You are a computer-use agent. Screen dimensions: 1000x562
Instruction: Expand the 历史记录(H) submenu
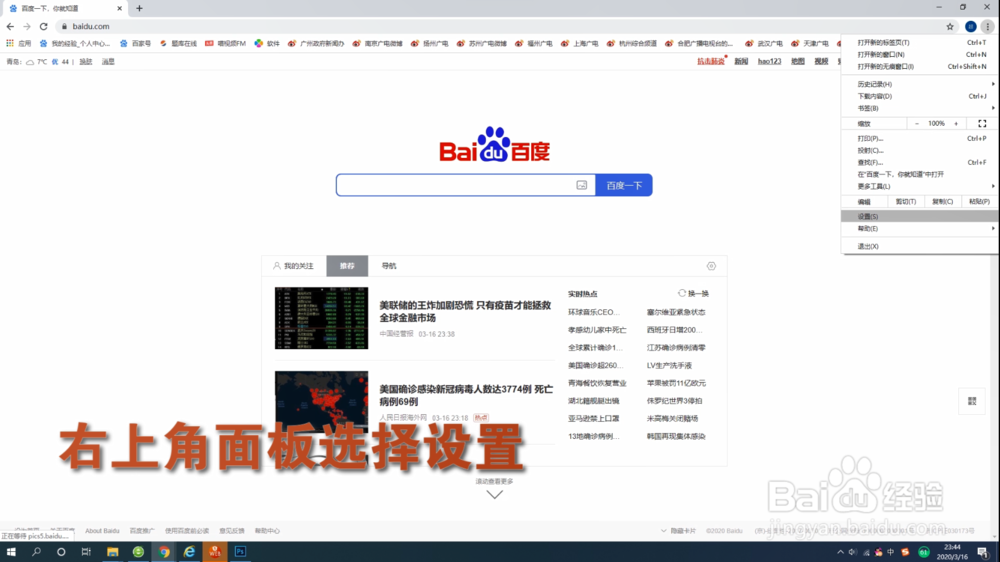pos(920,84)
